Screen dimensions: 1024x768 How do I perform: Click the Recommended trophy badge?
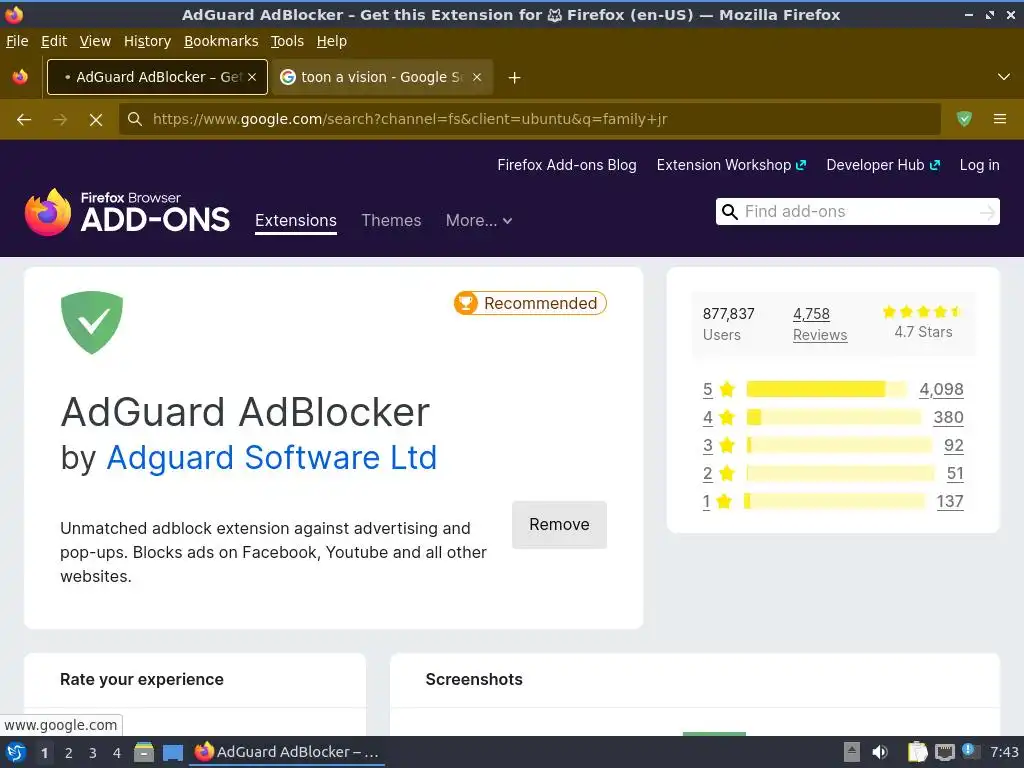(x=530, y=303)
